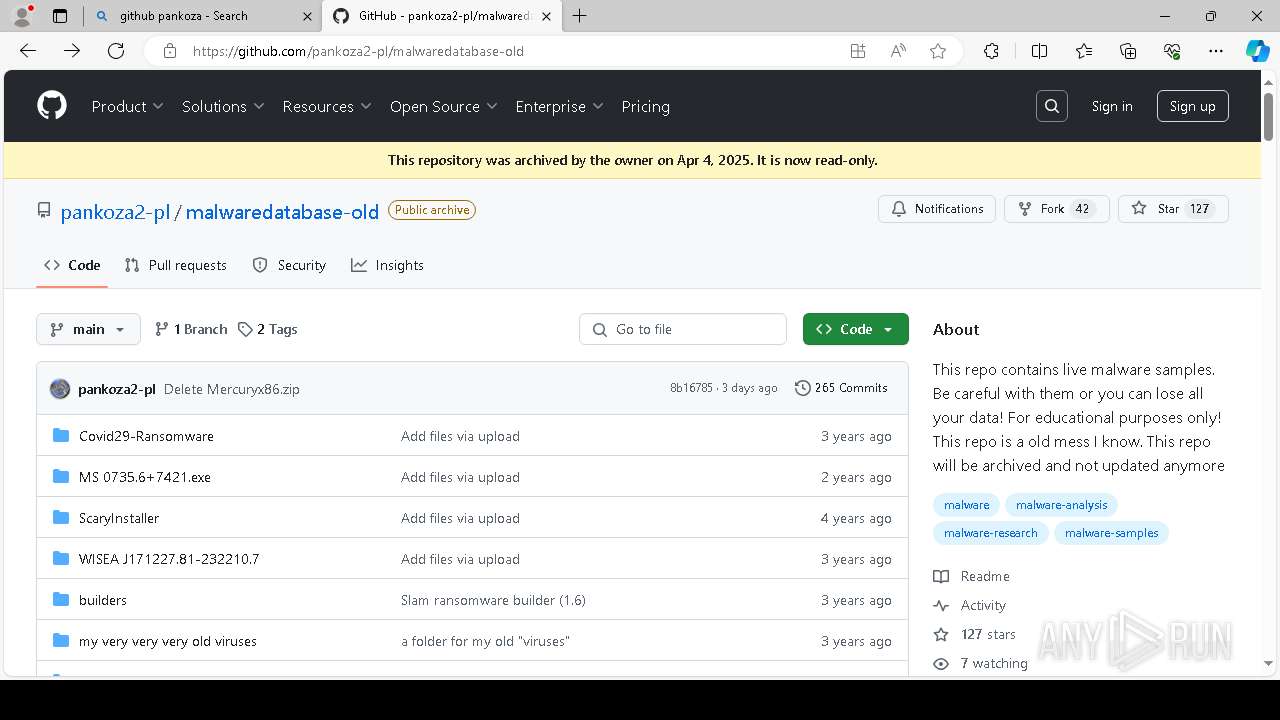Viewport: 1280px width, 720px height.
Task: View site information lock icon
Action: (170, 51)
